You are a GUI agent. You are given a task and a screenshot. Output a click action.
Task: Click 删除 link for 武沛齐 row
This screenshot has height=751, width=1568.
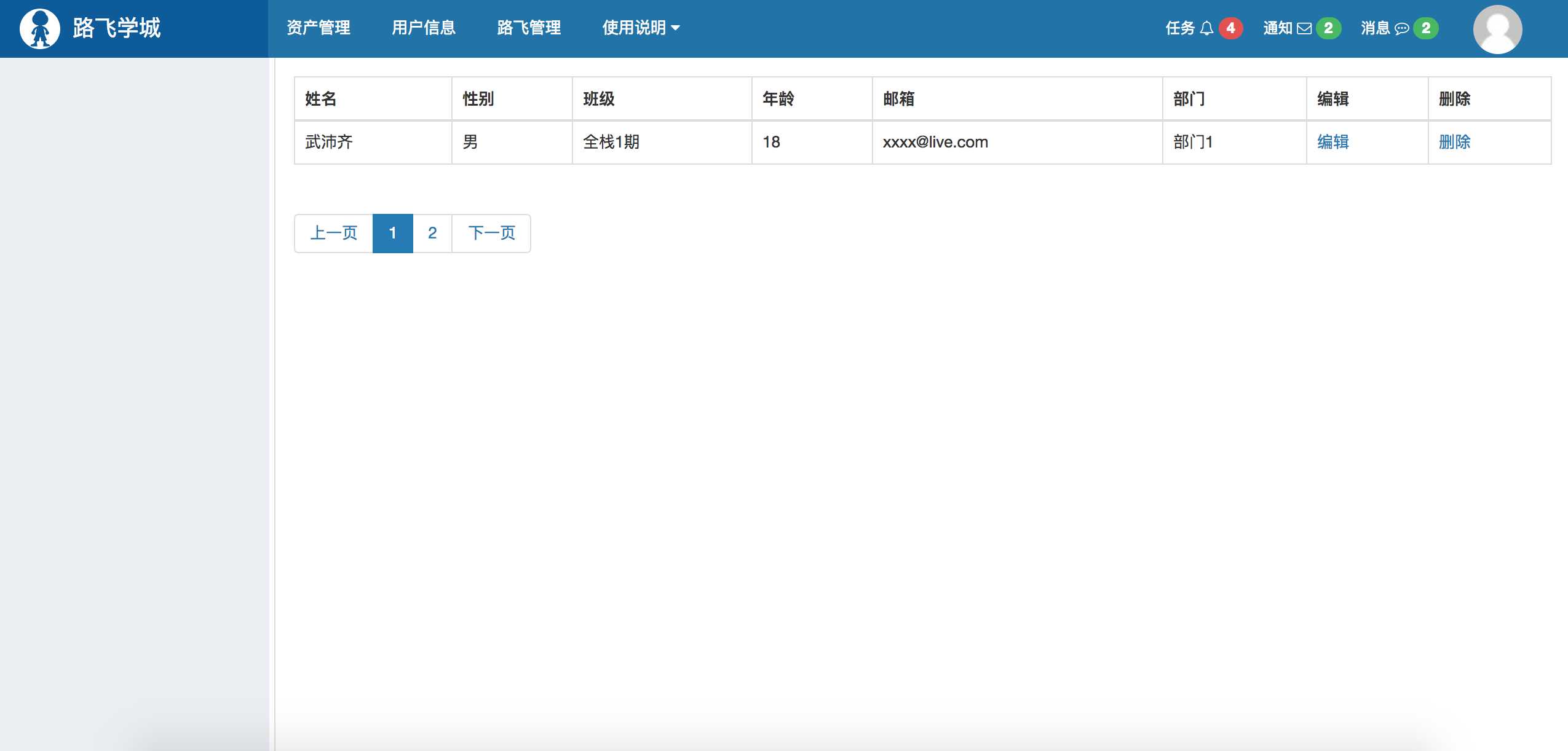[1454, 142]
